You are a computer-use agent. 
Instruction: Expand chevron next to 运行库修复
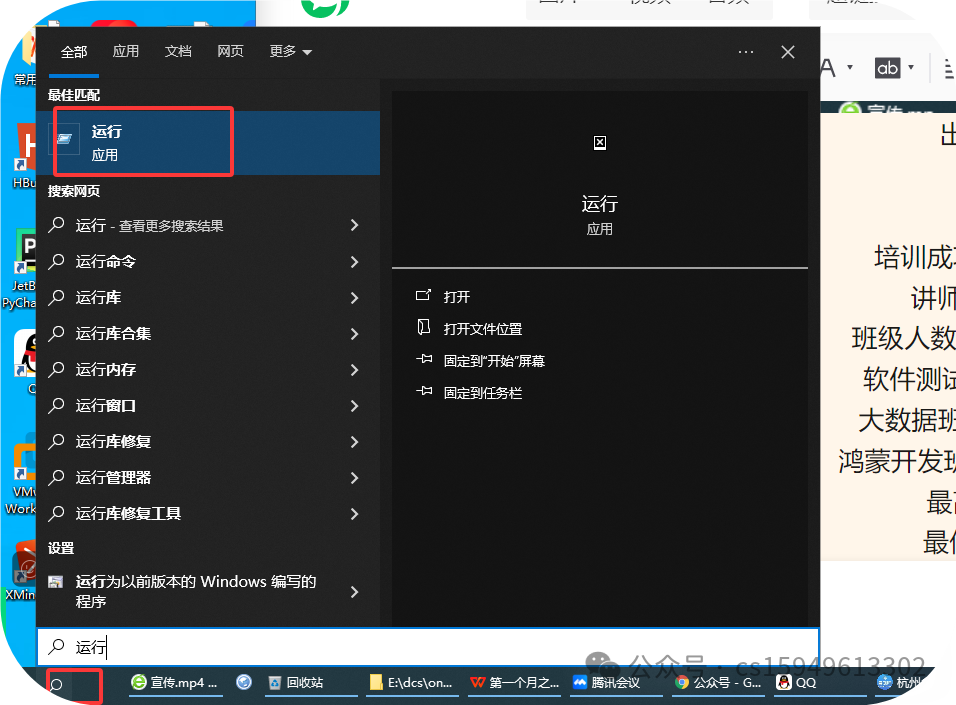tap(354, 442)
